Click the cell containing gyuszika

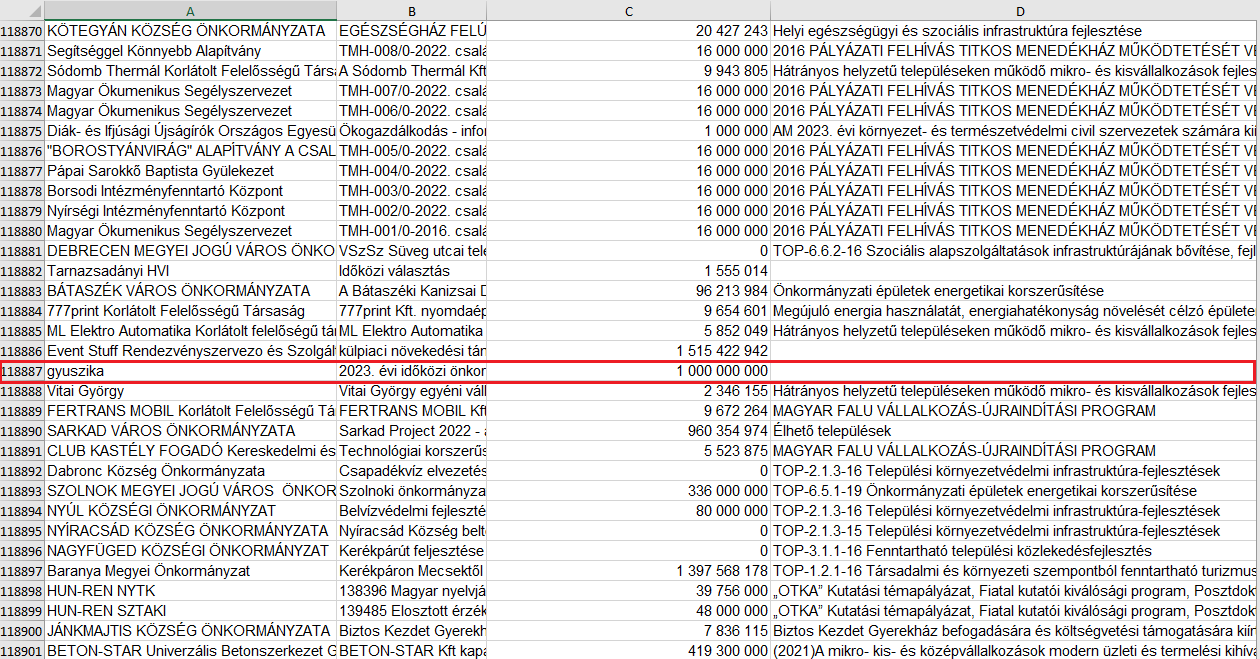(190, 371)
